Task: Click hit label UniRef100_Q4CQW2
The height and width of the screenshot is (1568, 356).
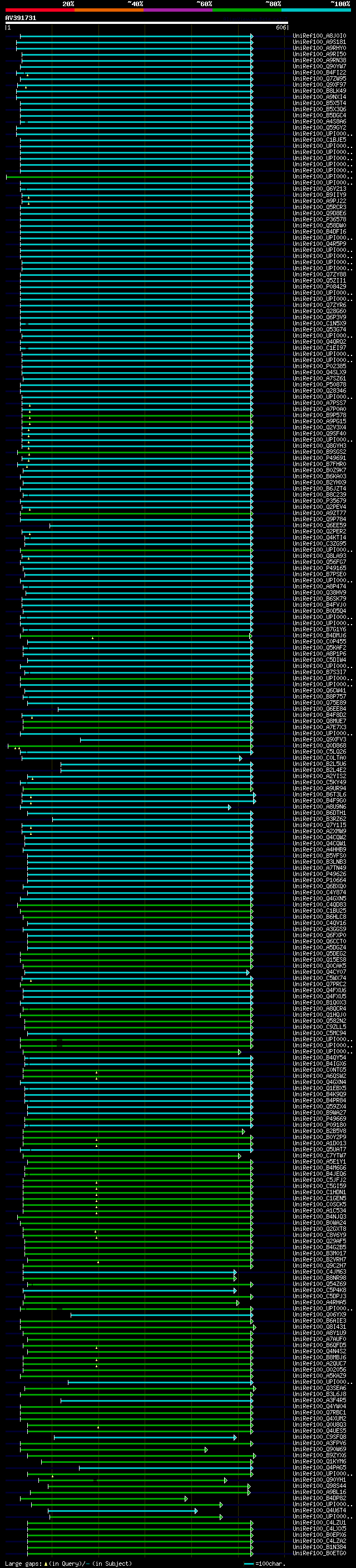Action: (x=319, y=837)
